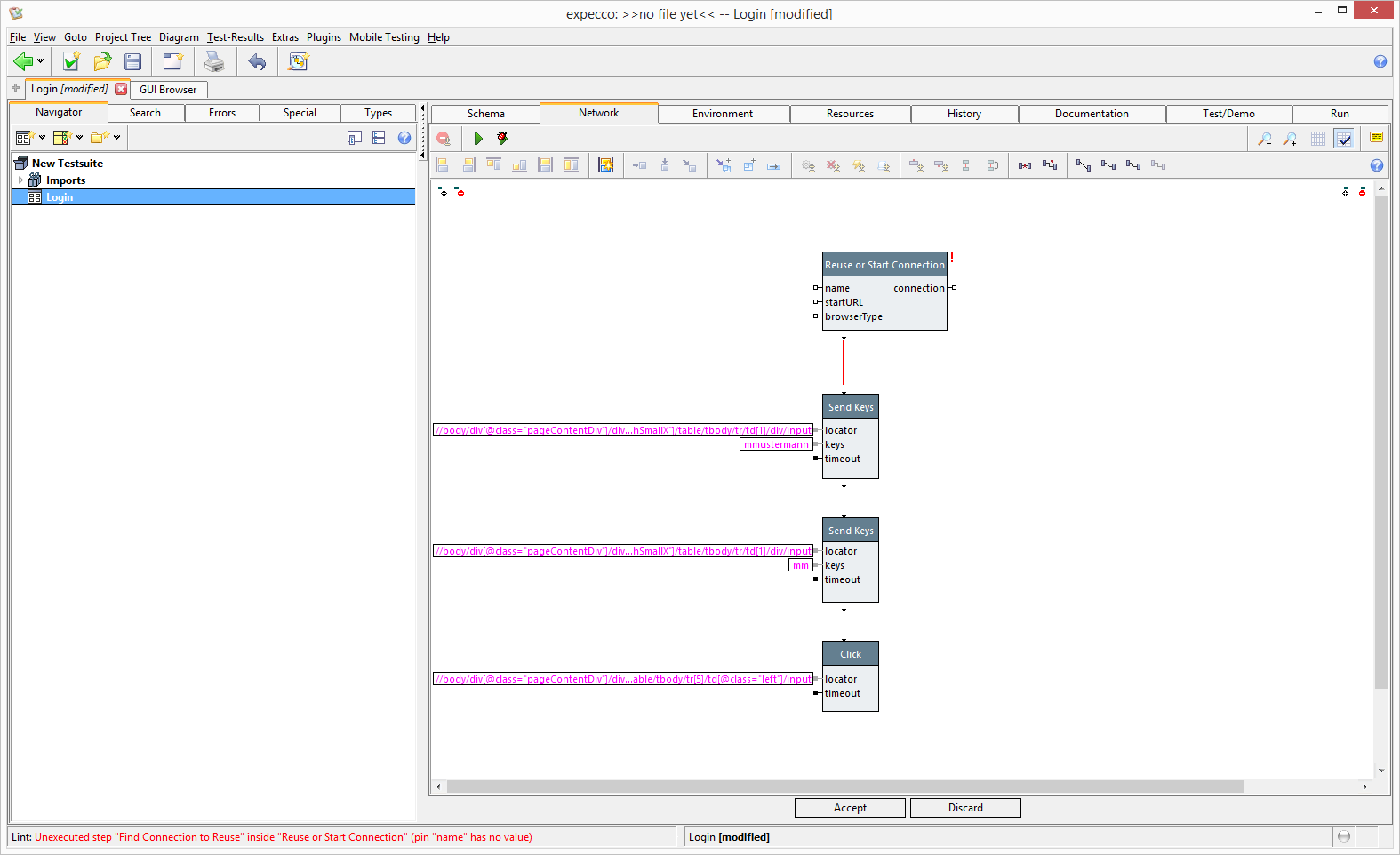The image size is (1400, 855).
Task: Zoom in the diagram with magnifier plus
Action: pos(1290,139)
